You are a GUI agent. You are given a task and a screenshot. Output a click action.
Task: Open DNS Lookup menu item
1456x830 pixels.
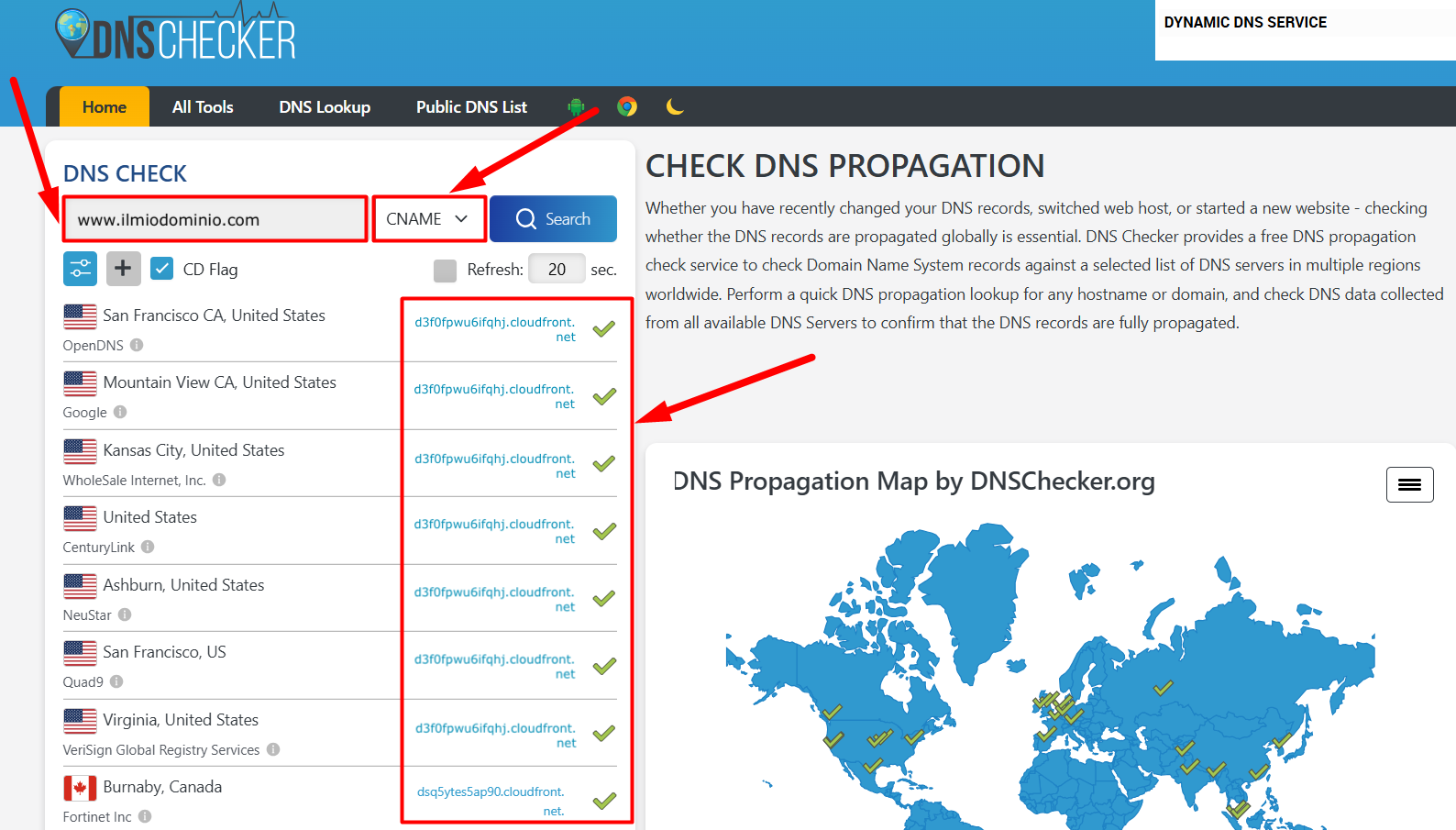coord(325,106)
